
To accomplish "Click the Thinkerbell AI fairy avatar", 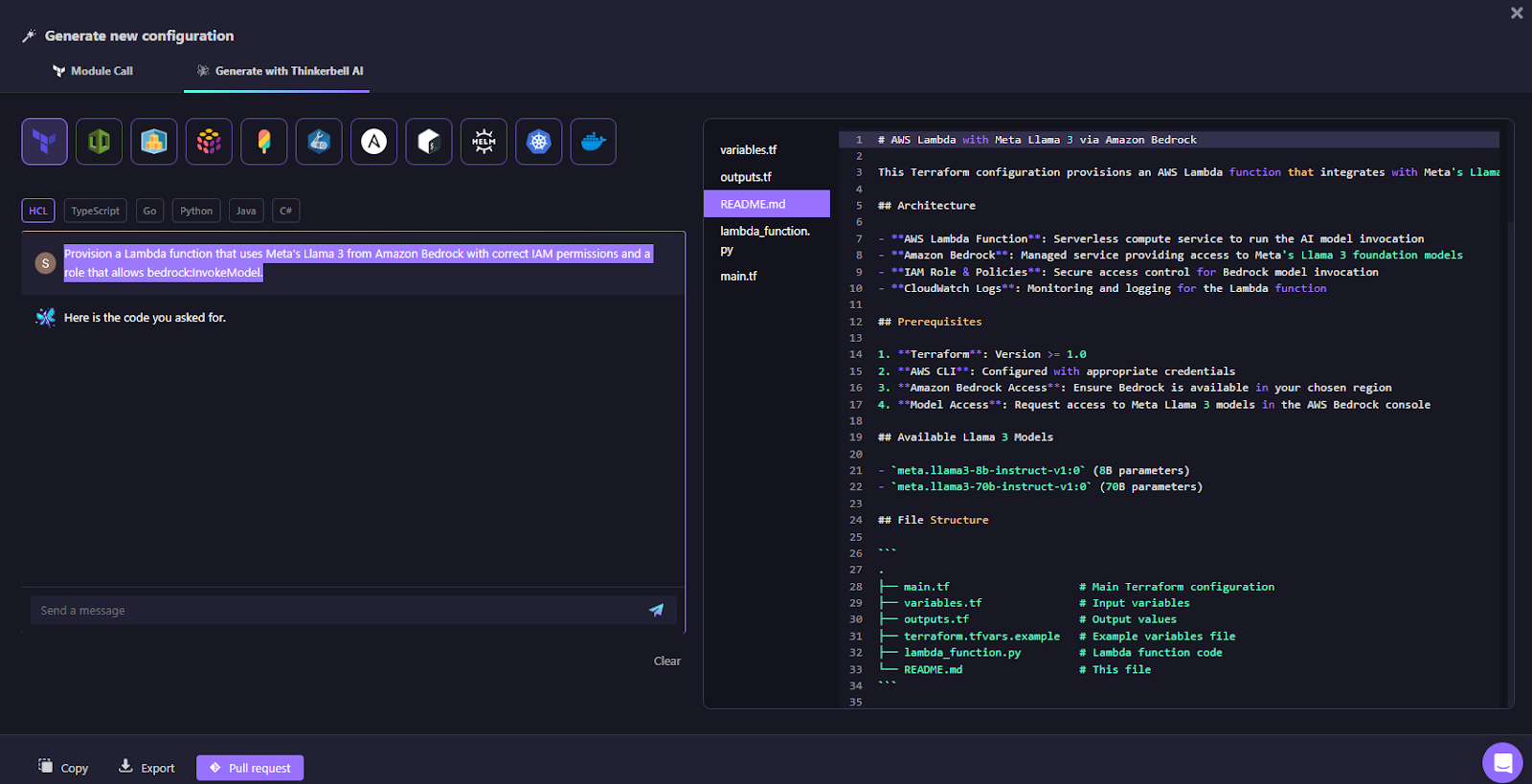I will 45,317.
